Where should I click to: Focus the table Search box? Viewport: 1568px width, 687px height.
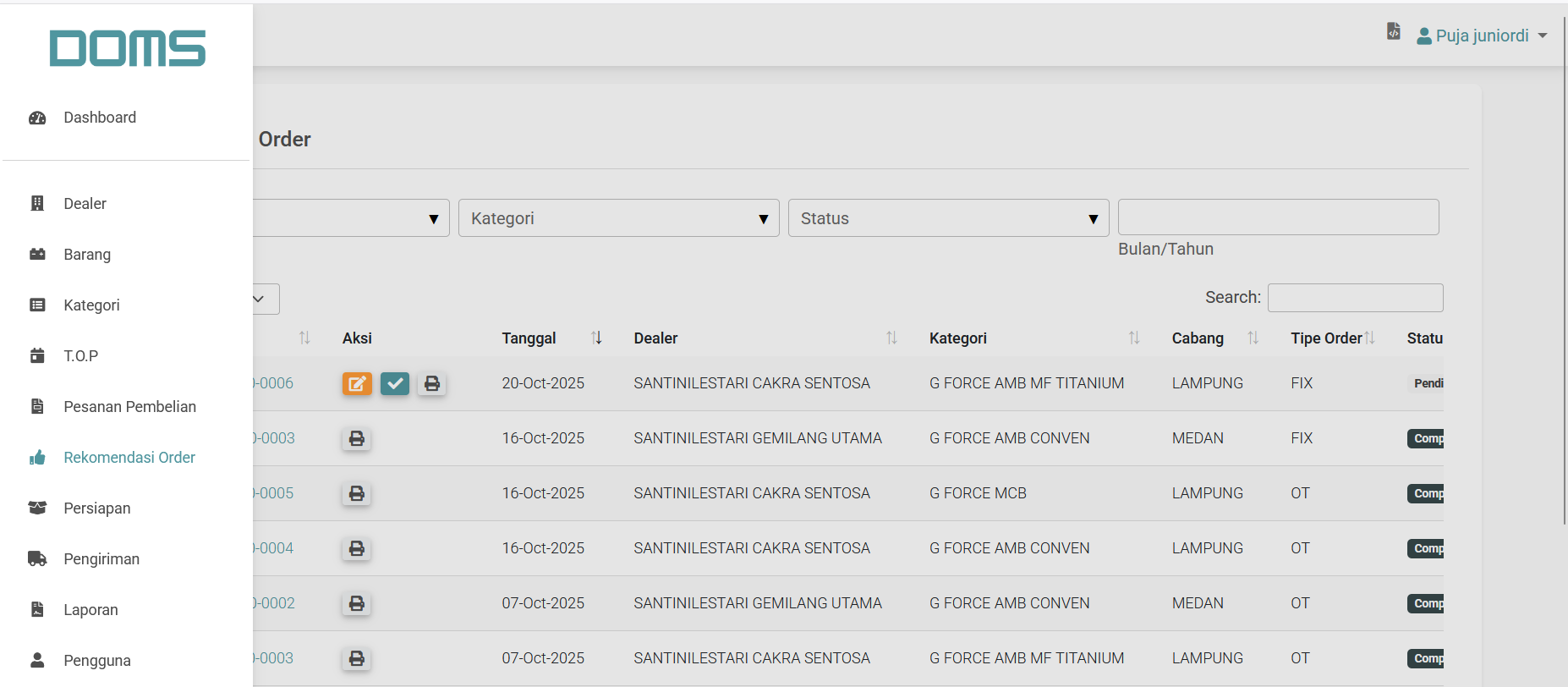(1355, 298)
